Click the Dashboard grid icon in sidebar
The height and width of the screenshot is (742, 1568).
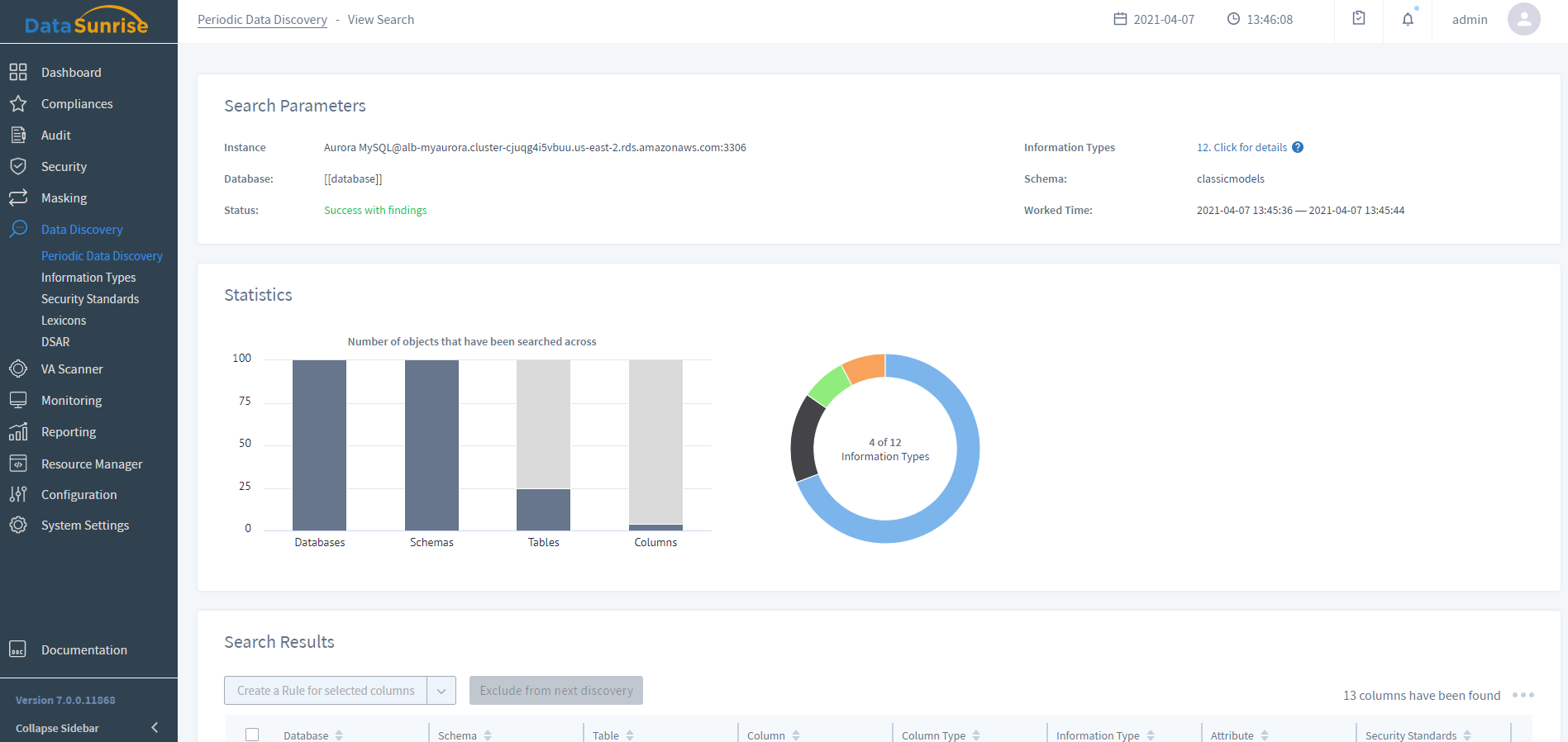click(18, 72)
